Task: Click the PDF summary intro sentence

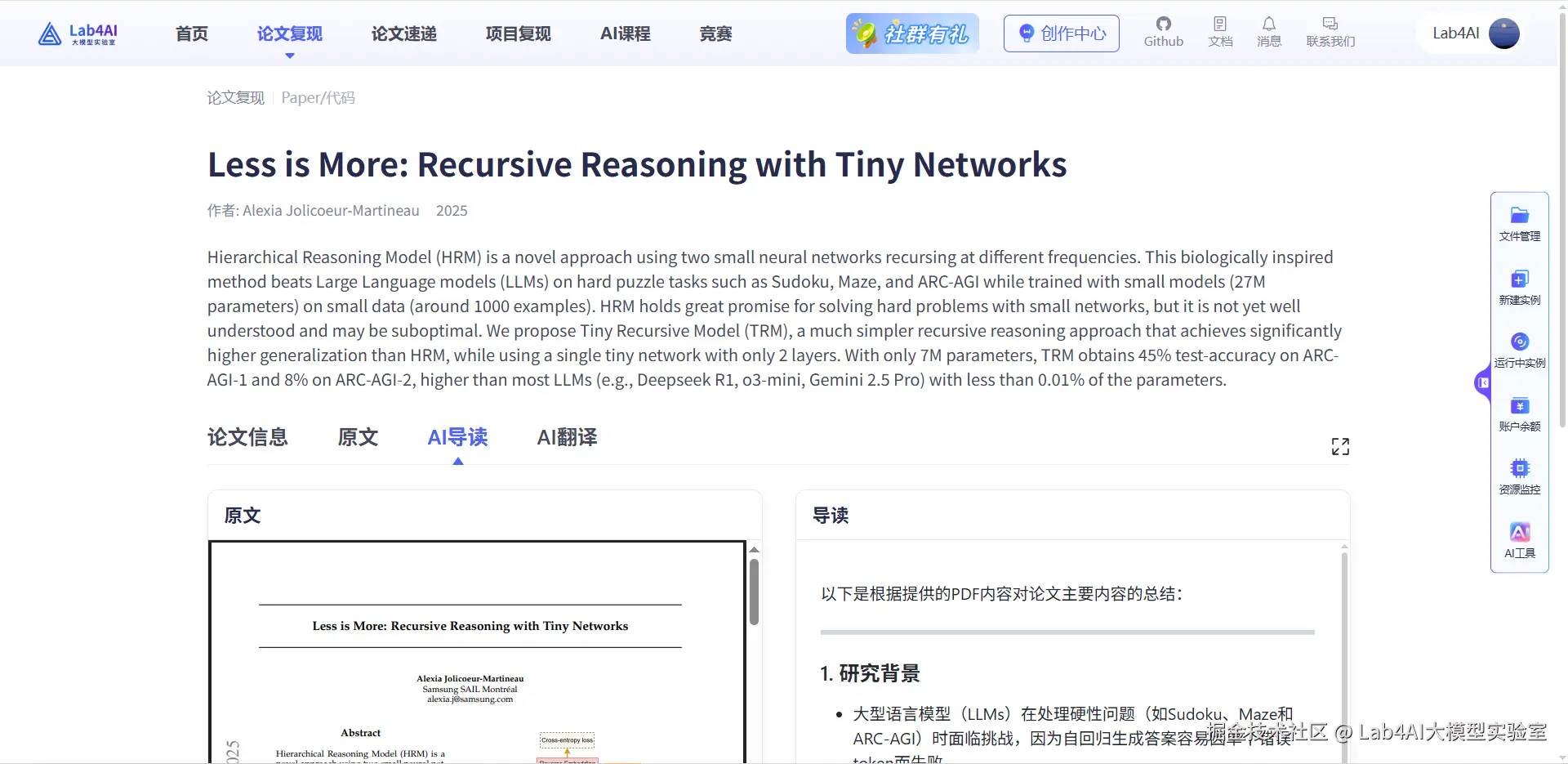Action: pyautogui.click(x=1002, y=594)
